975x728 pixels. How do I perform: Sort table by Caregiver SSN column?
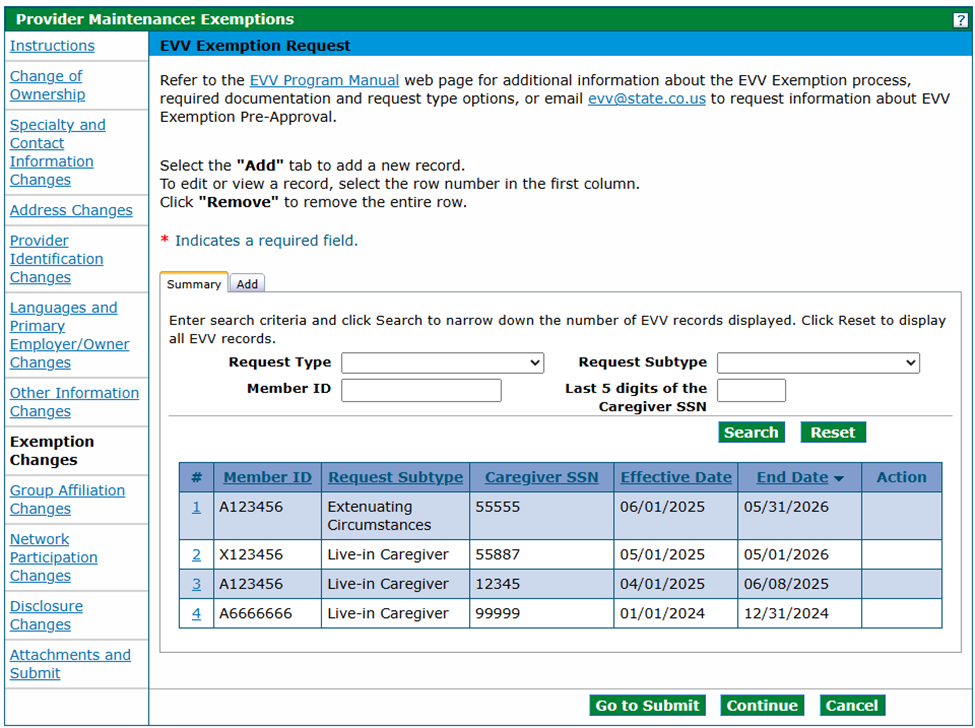pyautogui.click(x=542, y=477)
